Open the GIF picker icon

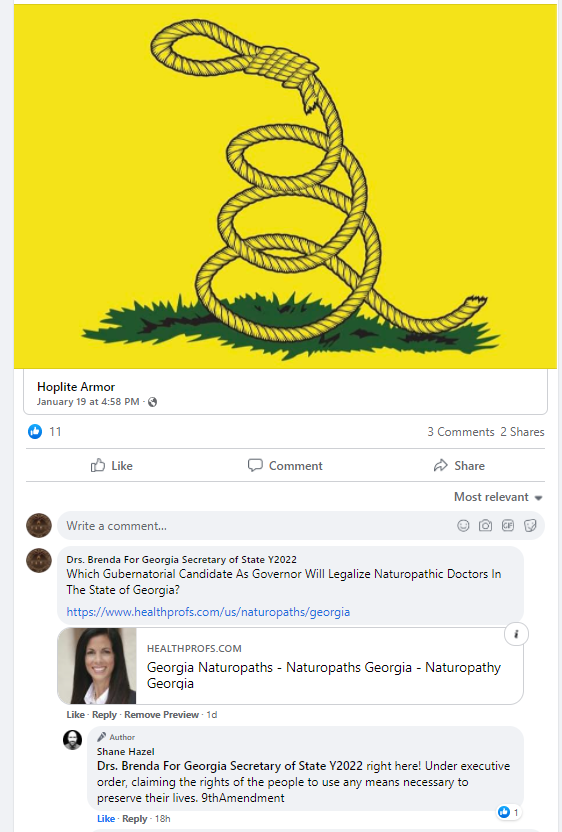(x=508, y=526)
